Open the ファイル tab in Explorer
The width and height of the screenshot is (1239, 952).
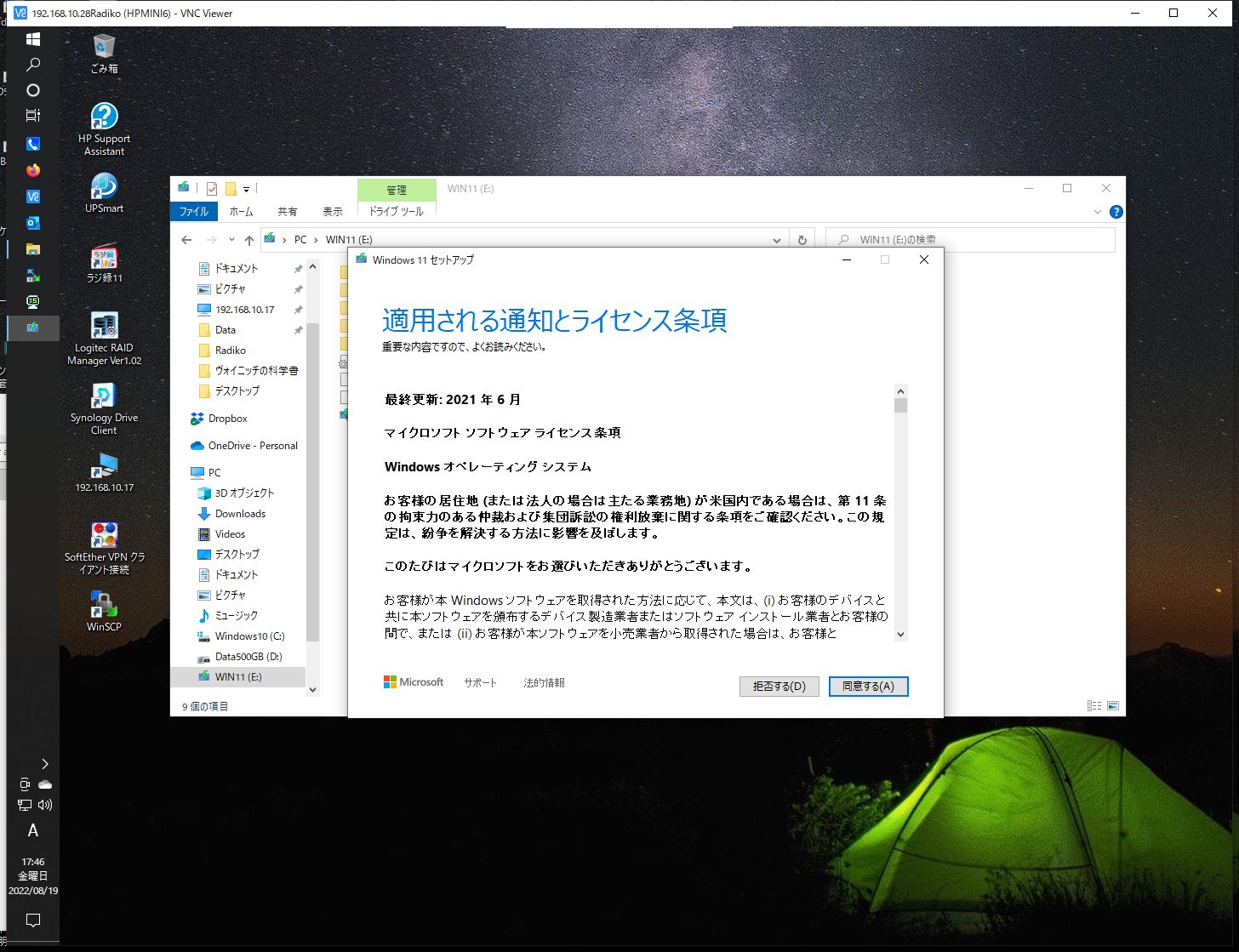pyautogui.click(x=193, y=211)
